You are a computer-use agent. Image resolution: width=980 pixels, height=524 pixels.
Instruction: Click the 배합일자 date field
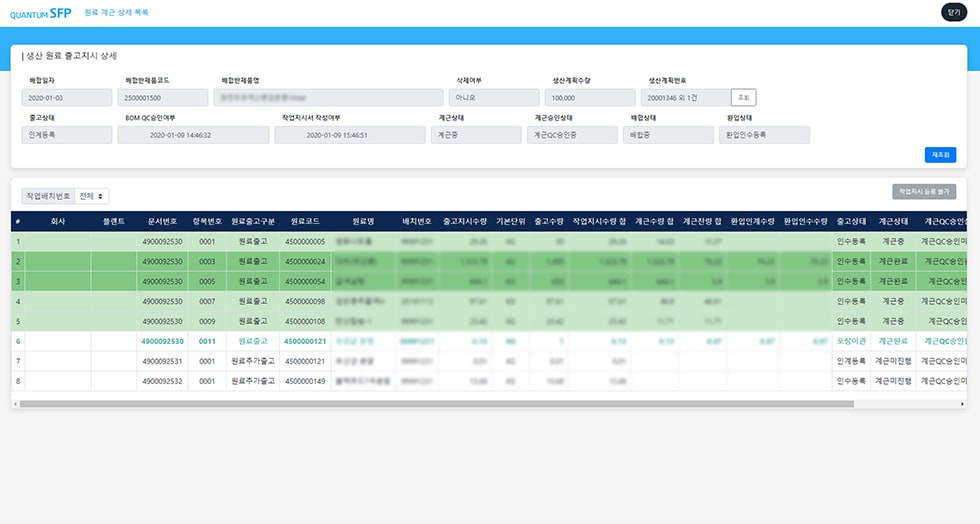pyautogui.click(x=67, y=98)
